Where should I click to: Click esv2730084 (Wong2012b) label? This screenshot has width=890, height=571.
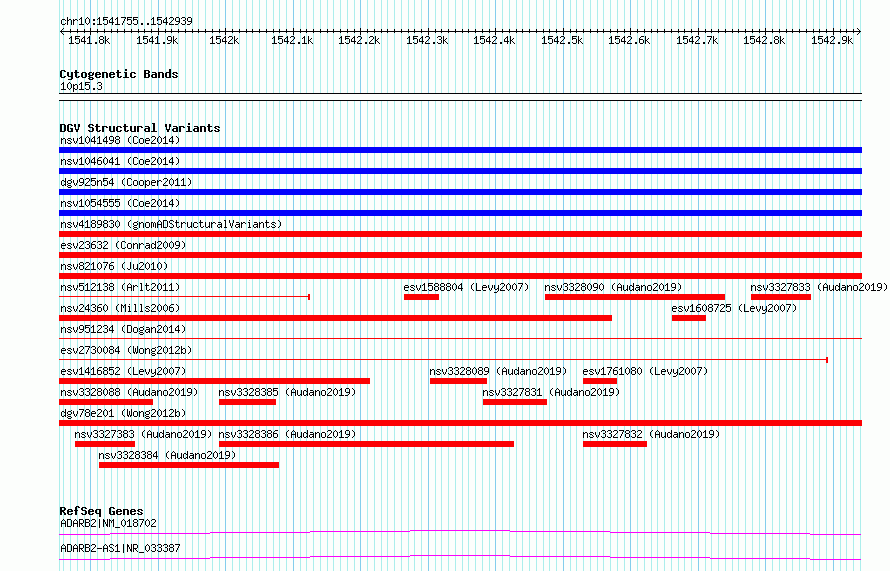126,350
